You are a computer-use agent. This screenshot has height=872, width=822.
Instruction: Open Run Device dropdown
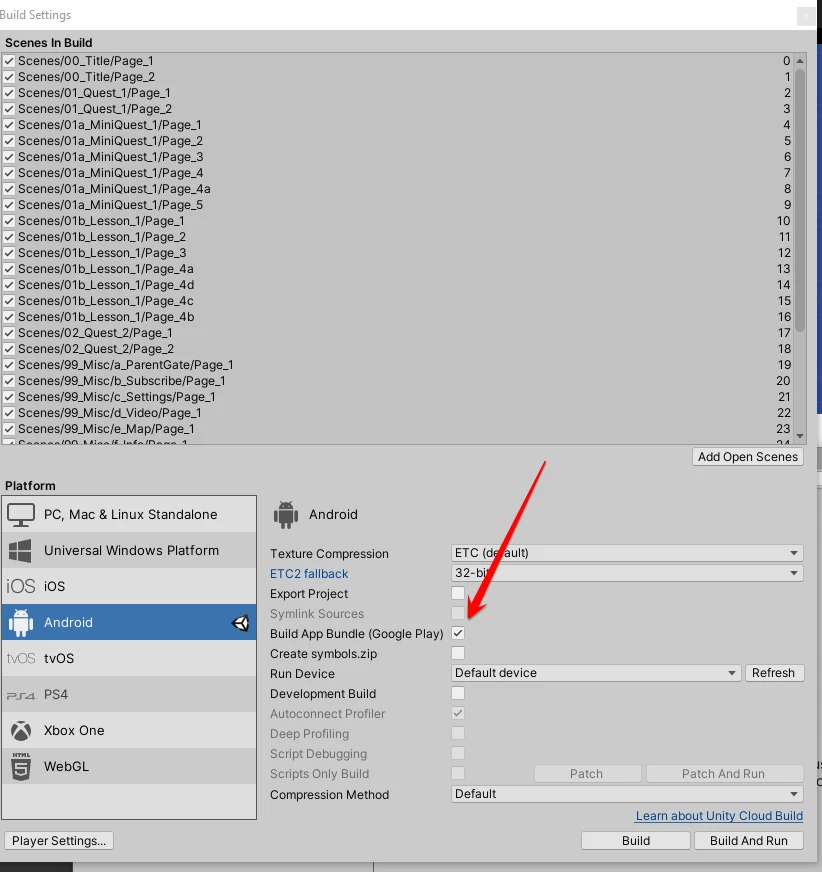click(596, 673)
